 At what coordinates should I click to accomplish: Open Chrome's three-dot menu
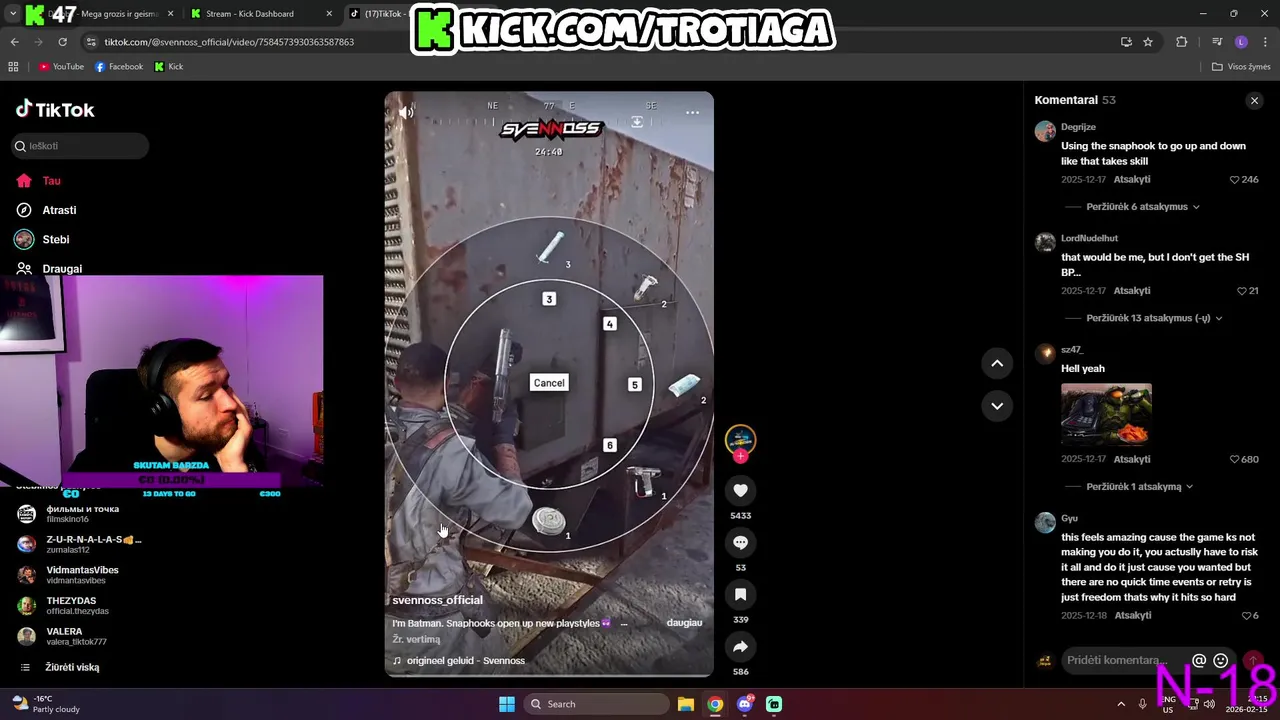pos(1265,42)
